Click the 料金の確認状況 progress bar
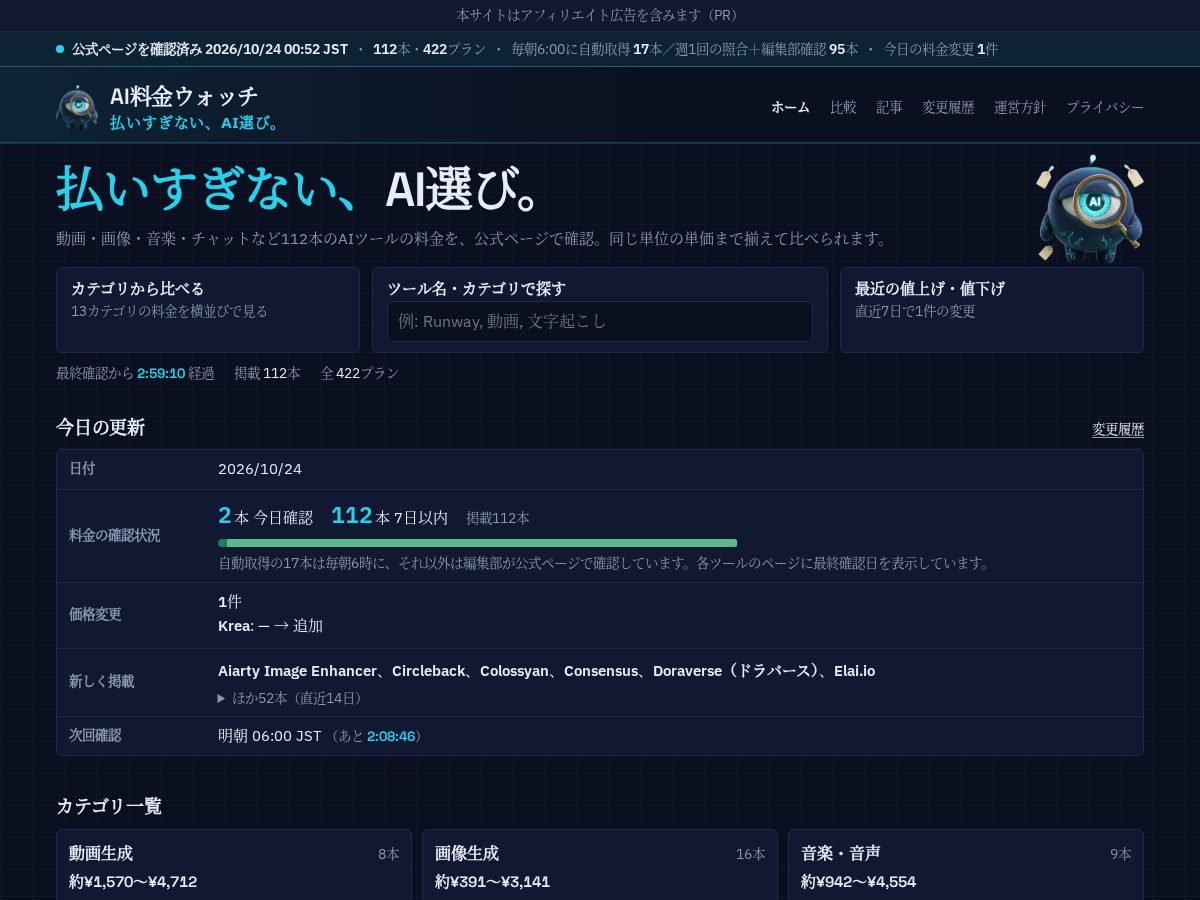1200x900 pixels. [478, 543]
